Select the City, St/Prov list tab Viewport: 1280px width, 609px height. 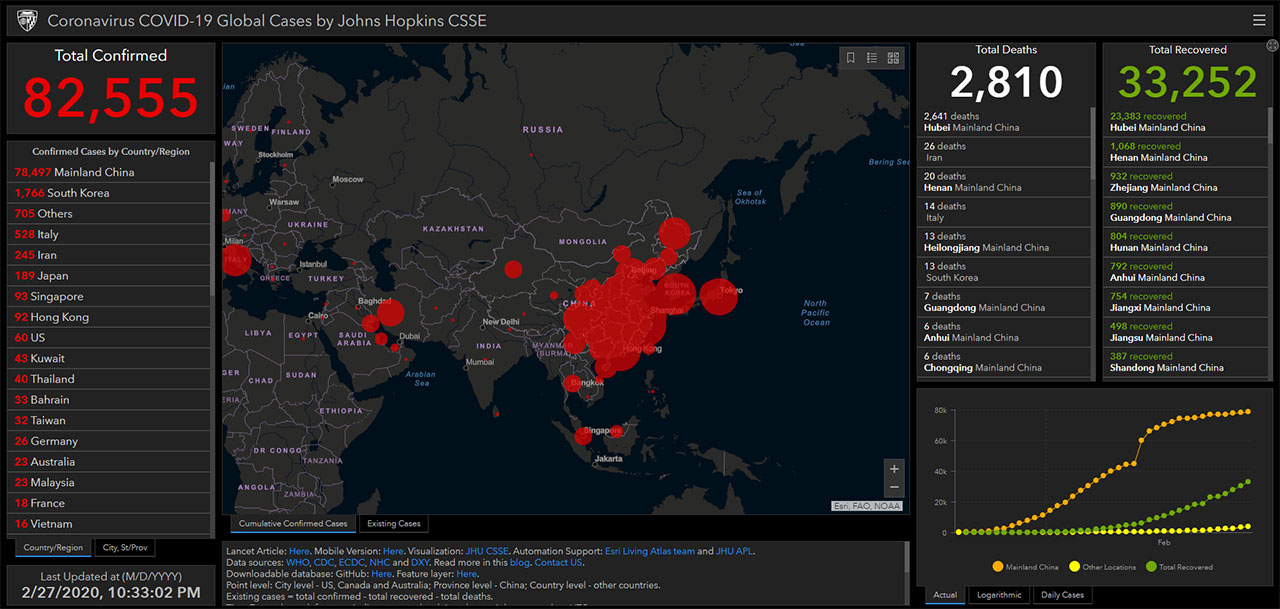[x=125, y=548]
